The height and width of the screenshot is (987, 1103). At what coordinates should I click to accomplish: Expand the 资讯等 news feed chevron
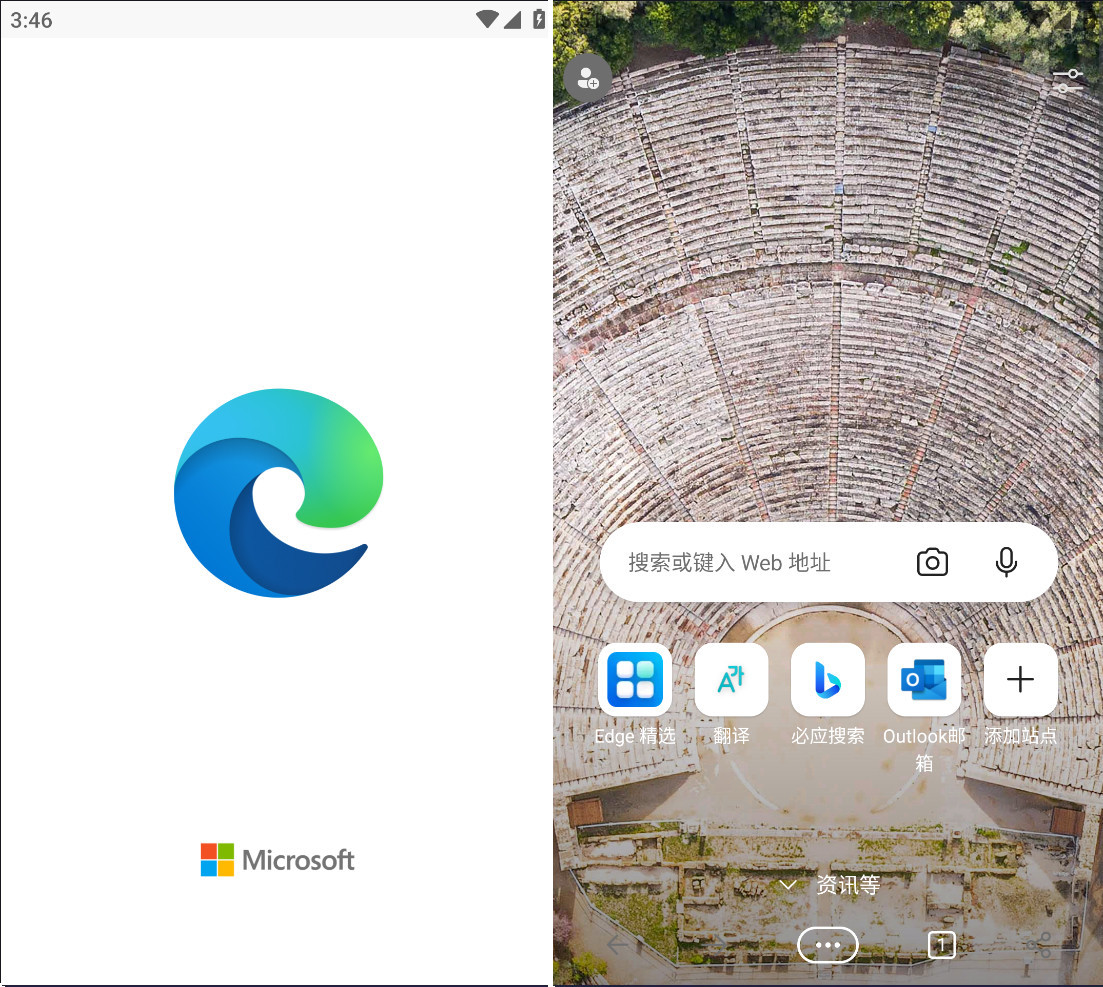[x=788, y=885]
